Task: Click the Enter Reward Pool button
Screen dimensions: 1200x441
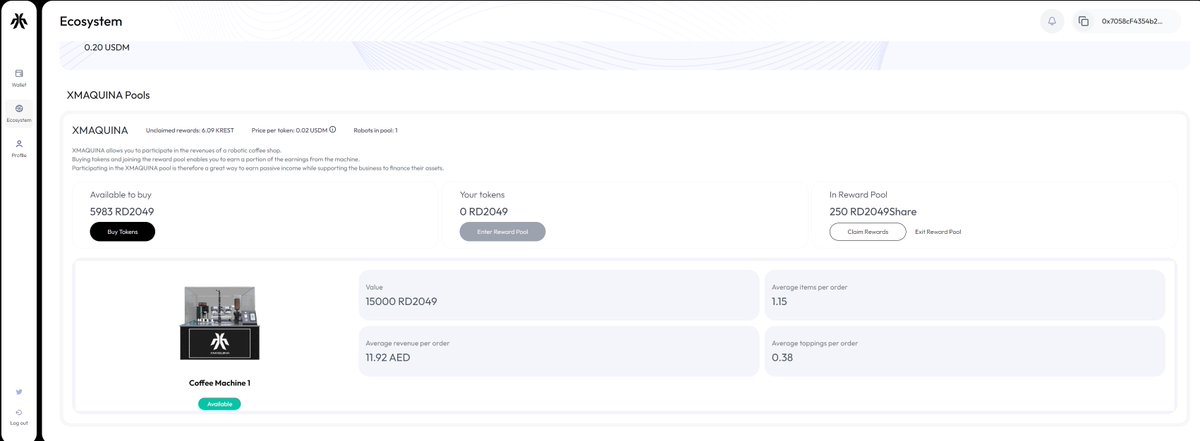Action: pyautogui.click(x=502, y=231)
